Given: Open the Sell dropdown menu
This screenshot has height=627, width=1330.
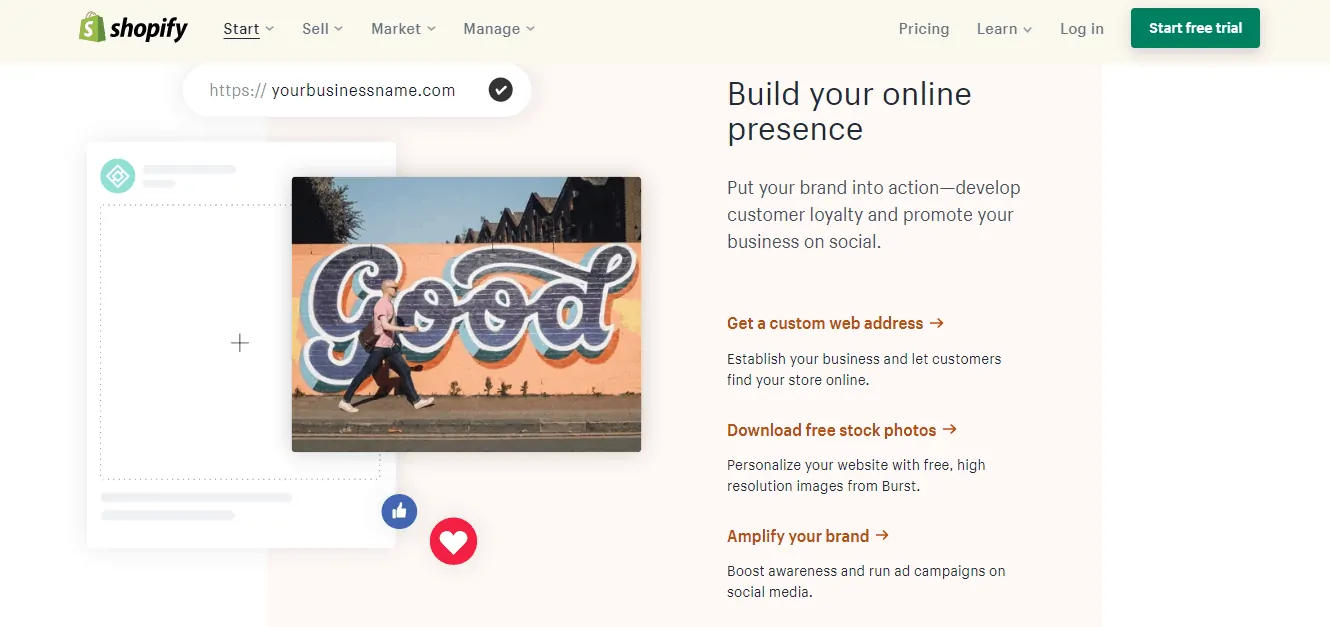Looking at the screenshot, I should 322,29.
